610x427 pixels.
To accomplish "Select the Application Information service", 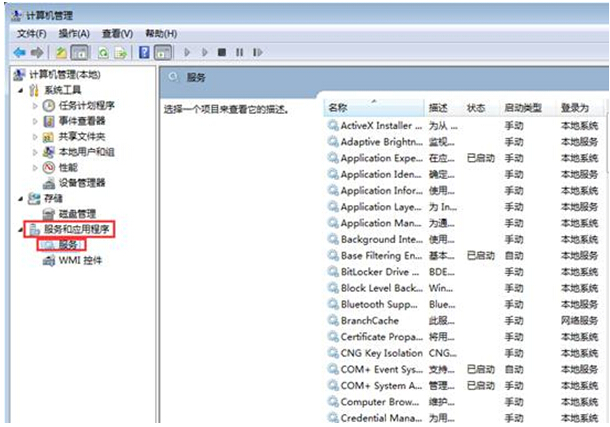I will coord(463,191).
